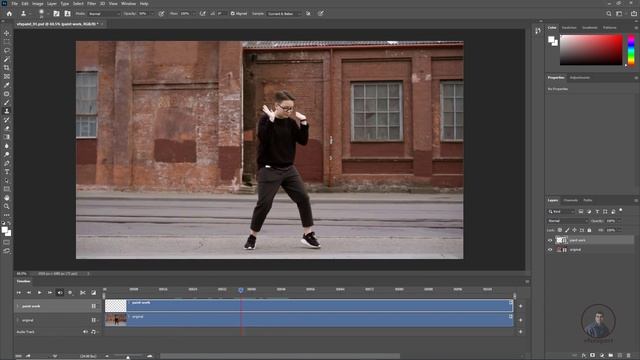Expand the original track in Timeline
Screen dimensions: 640x360
tap(18, 320)
